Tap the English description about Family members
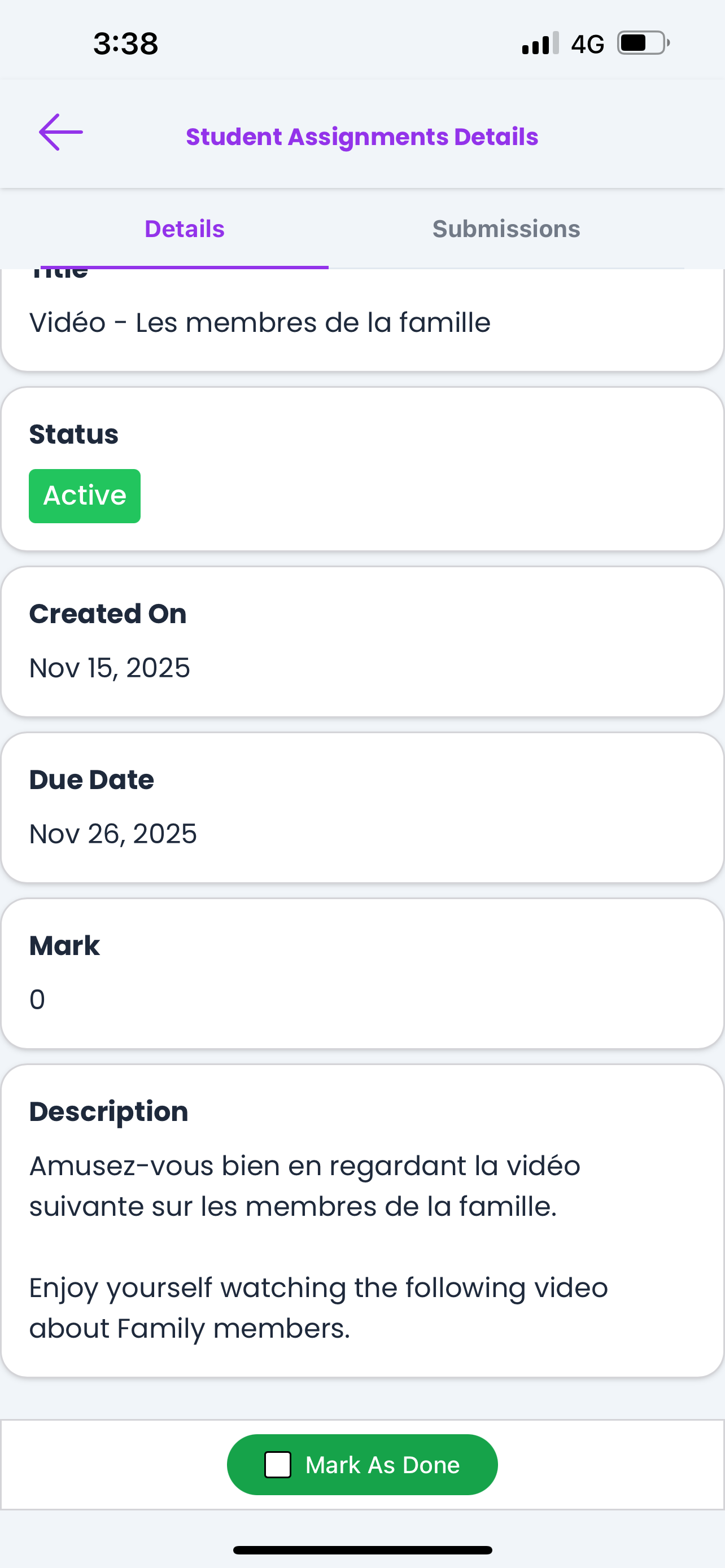This screenshot has width=725, height=1568. click(318, 1307)
